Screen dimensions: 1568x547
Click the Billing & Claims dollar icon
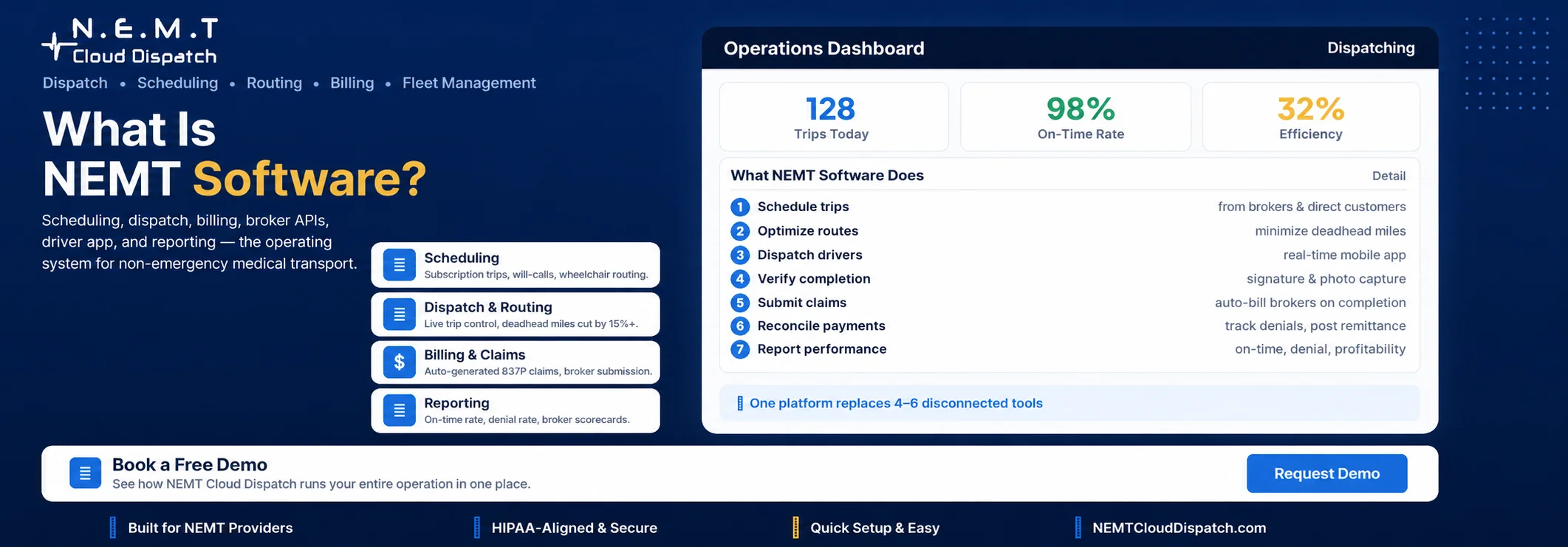point(400,362)
